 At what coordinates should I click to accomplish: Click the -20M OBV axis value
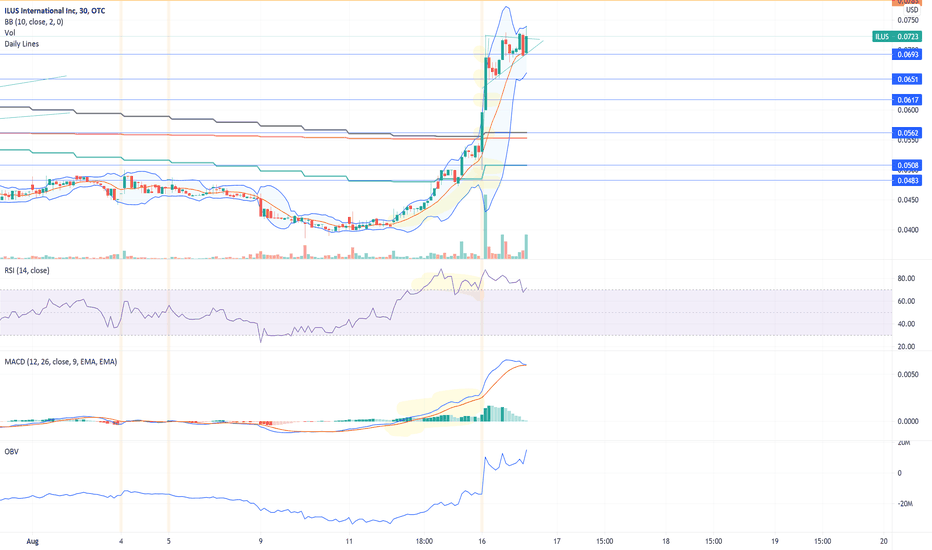tap(905, 504)
